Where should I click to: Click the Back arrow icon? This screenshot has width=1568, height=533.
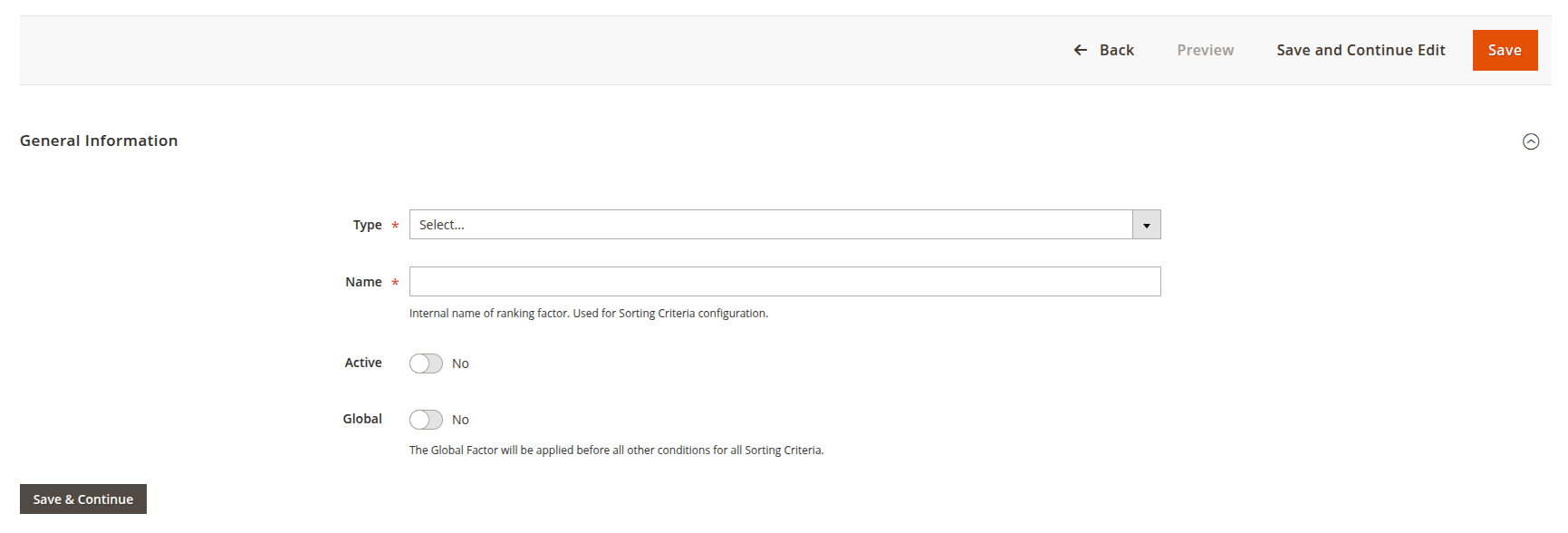pos(1080,50)
